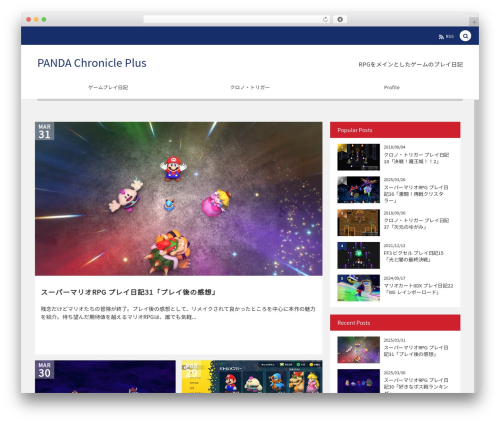Screen dimensions: 500x423
Task: Open new tab with plus button
Action: pyautogui.click(x=474, y=22)
